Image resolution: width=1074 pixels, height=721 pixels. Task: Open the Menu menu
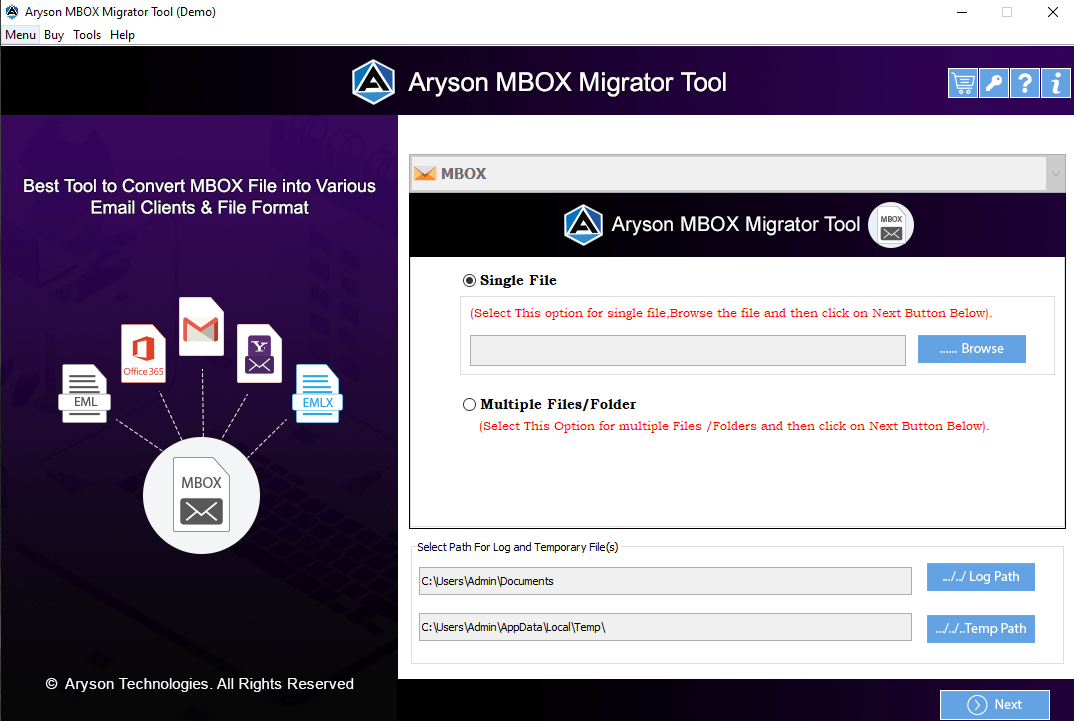(x=21, y=35)
